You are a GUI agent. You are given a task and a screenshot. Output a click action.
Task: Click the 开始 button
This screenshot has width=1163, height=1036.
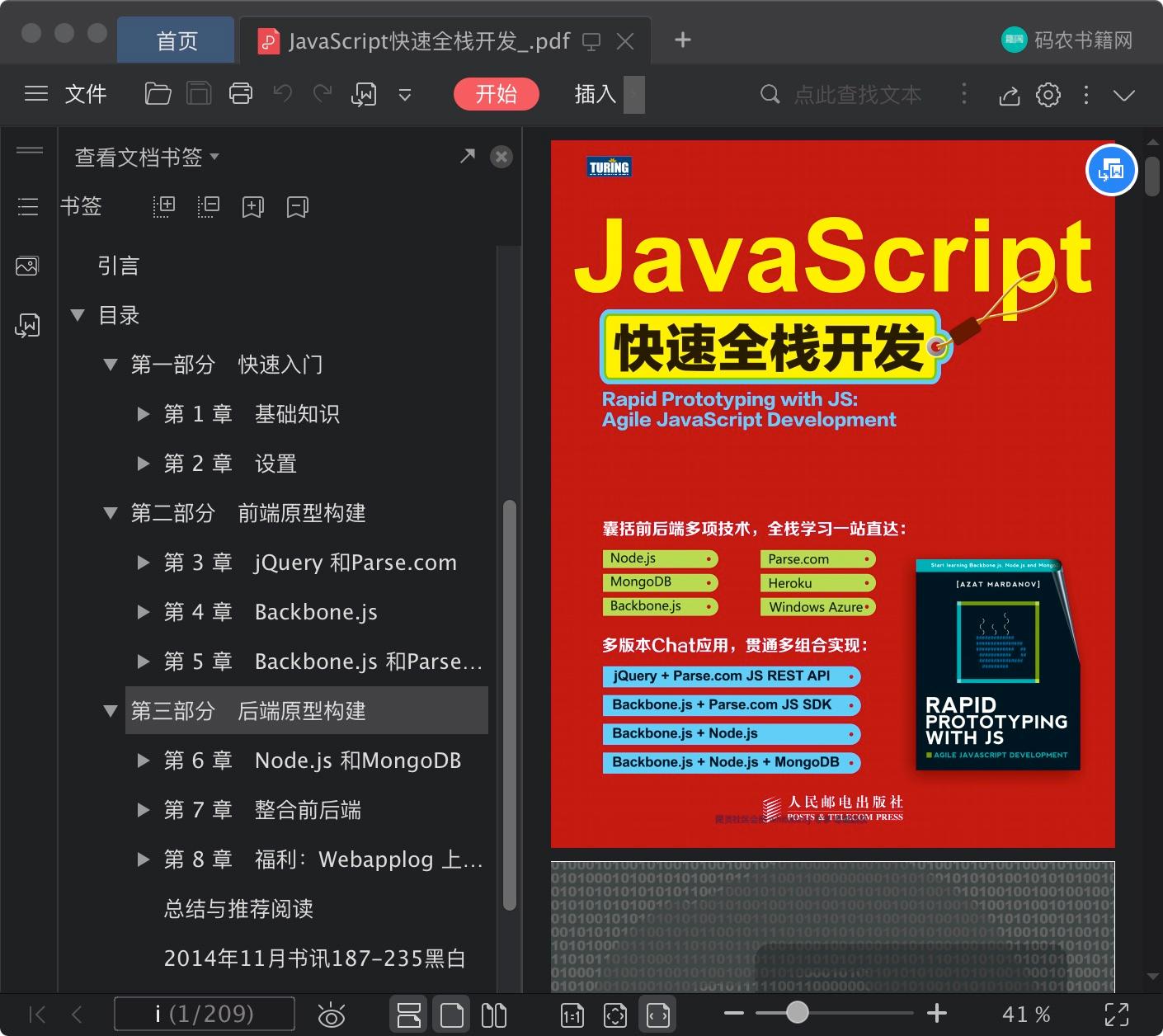pyautogui.click(x=496, y=94)
